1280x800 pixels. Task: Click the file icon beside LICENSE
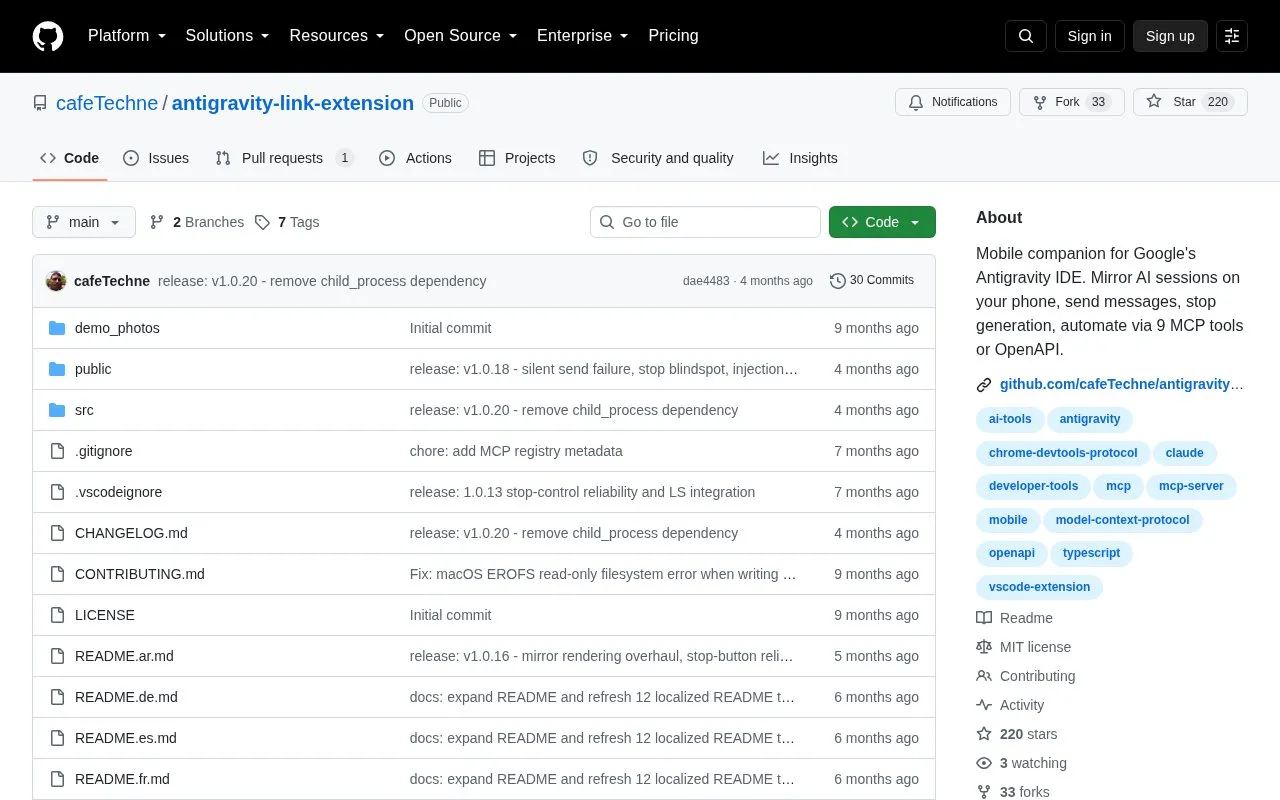57,615
